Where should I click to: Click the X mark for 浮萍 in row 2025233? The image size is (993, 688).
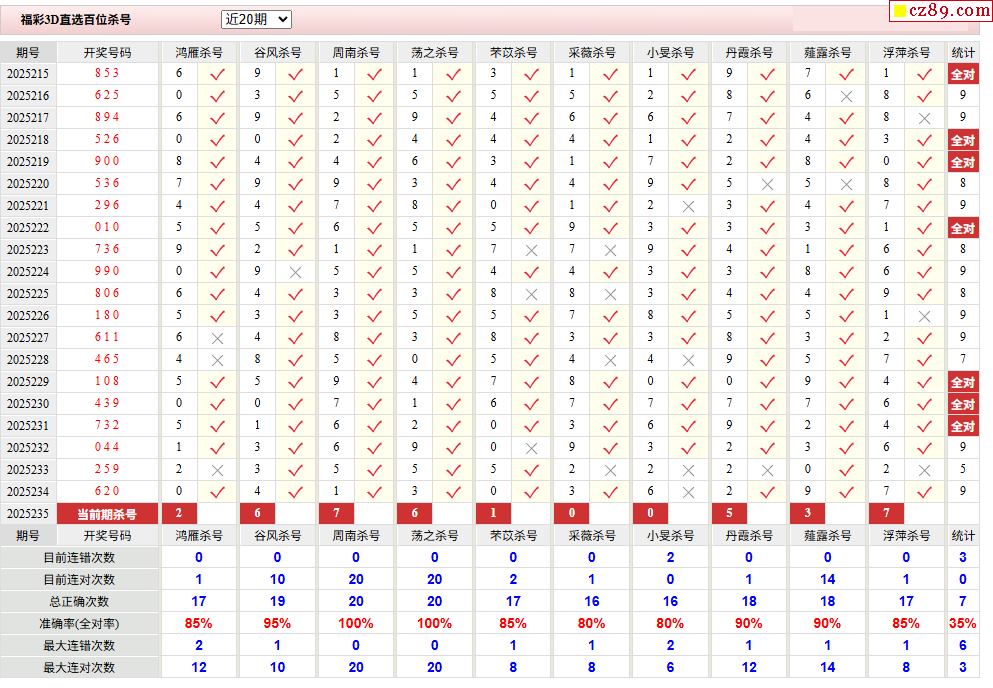point(925,471)
